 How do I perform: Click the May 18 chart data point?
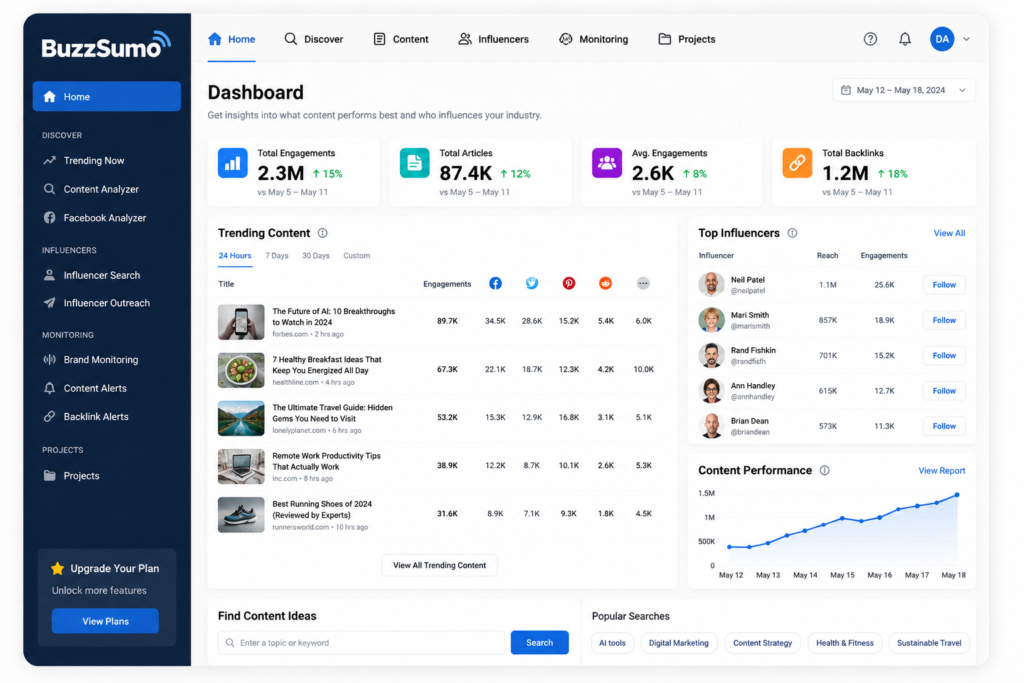tap(957, 495)
